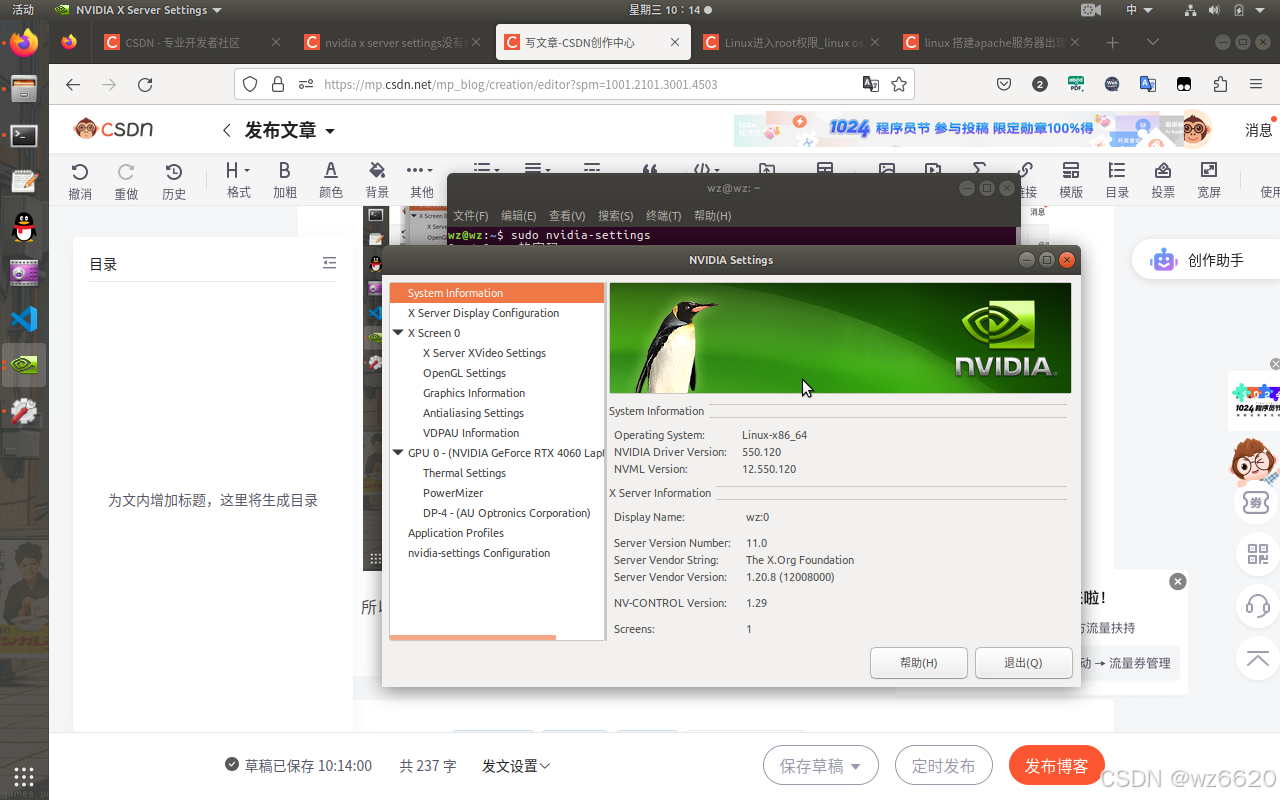Viewport: 1280px width, 800px height.
Task: Open the 编辑(E) menu in the terminal
Action: [x=518, y=215]
